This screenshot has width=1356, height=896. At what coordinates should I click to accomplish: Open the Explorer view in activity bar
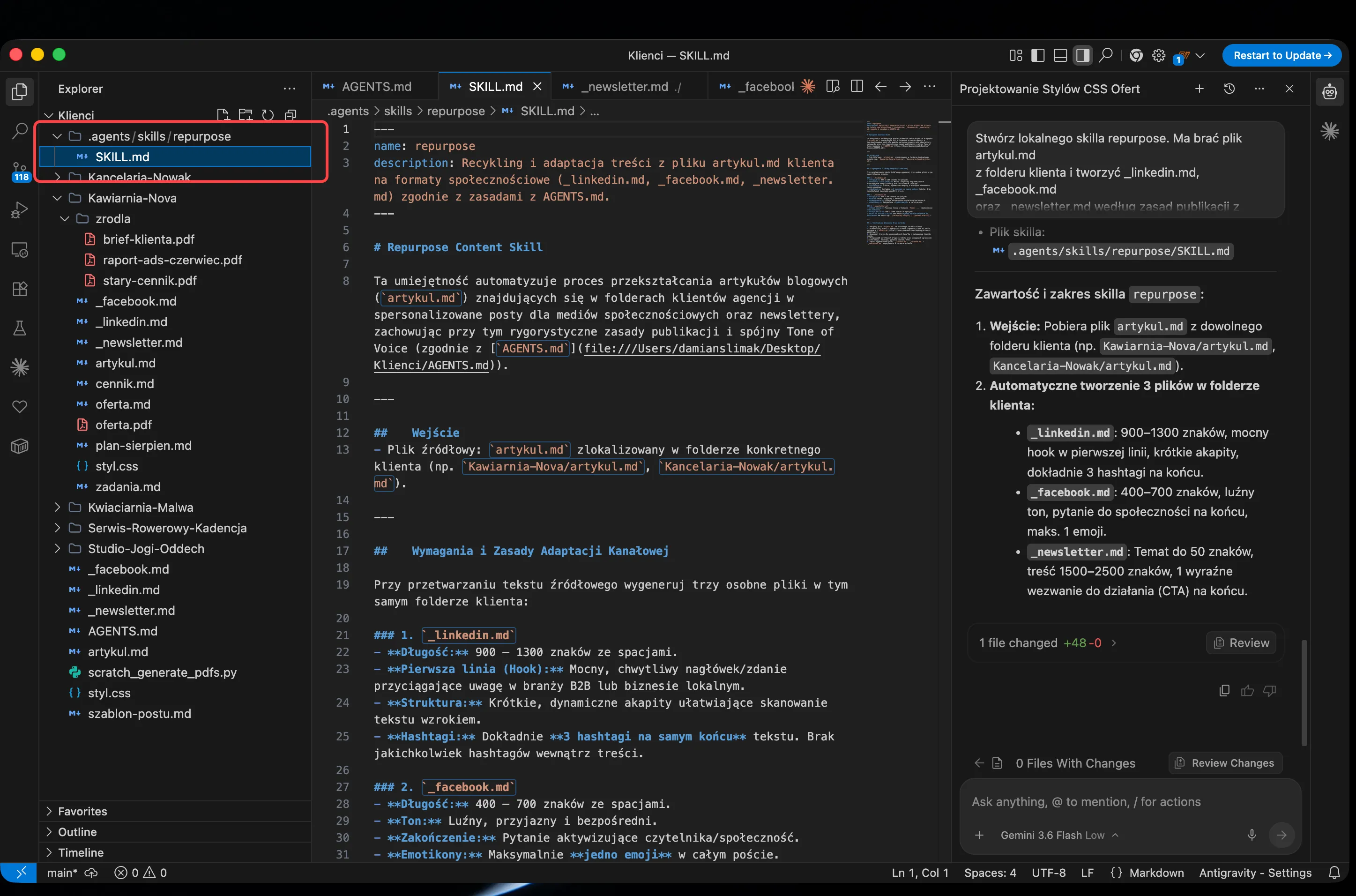(x=19, y=91)
